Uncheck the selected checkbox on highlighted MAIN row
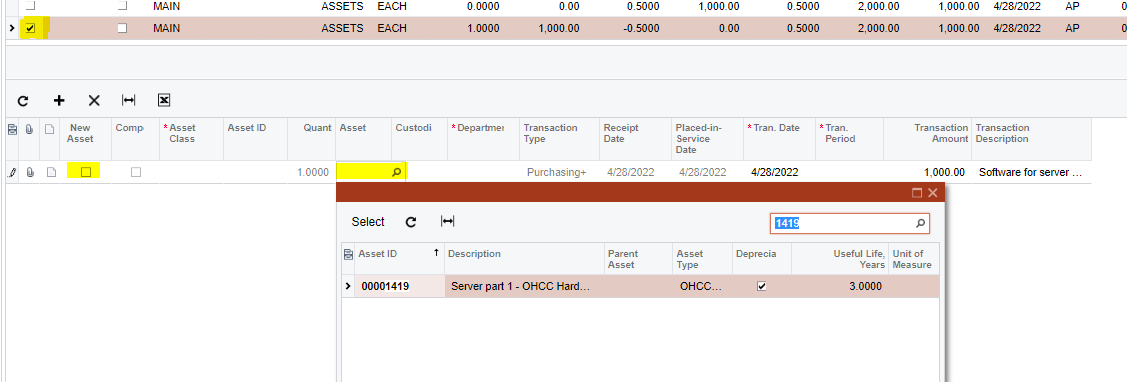This screenshot has height=382, width=1127. coord(30,29)
